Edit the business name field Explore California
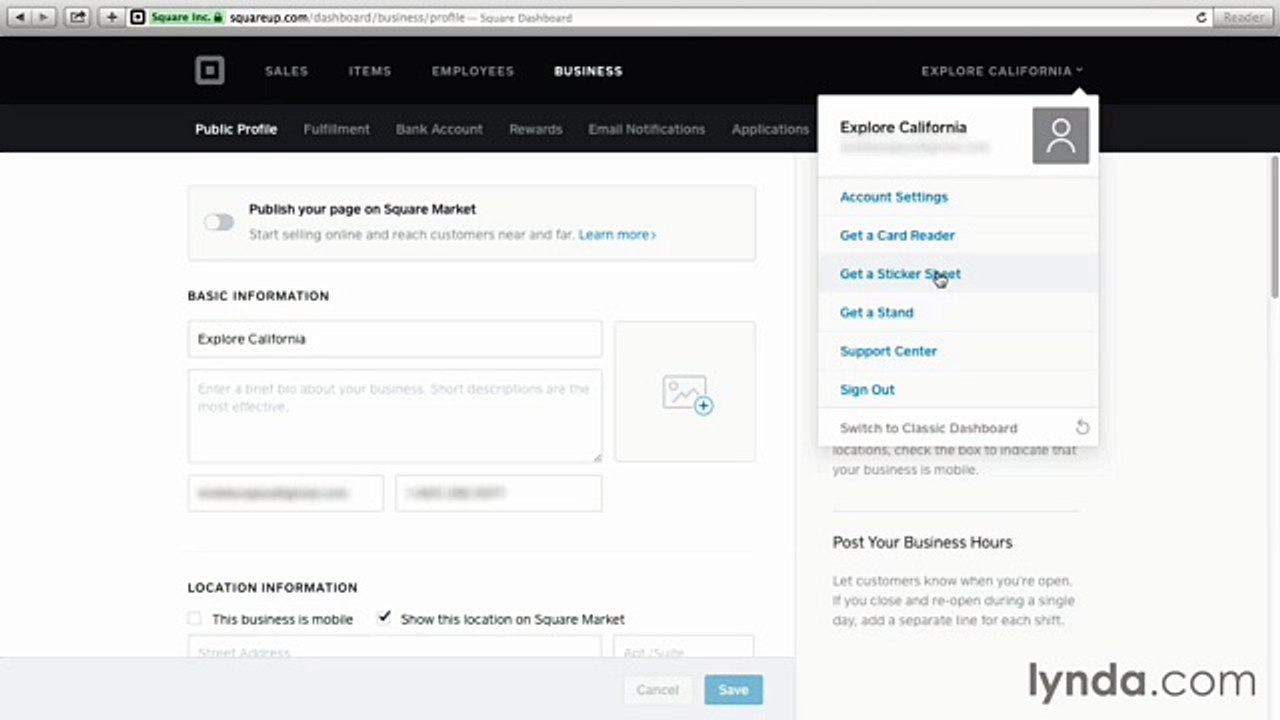The image size is (1280, 720). (x=395, y=339)
